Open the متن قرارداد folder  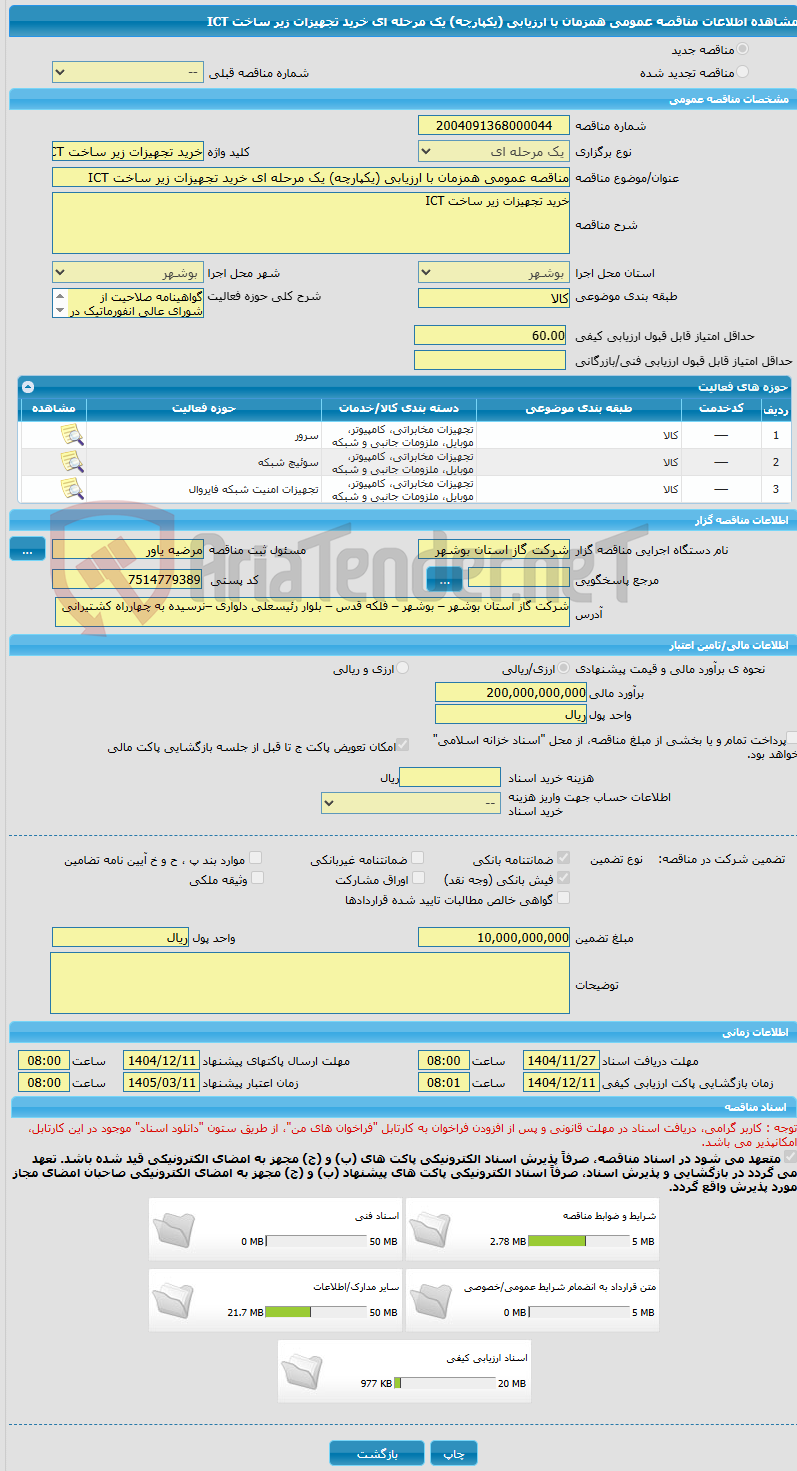coord(433,1302)
